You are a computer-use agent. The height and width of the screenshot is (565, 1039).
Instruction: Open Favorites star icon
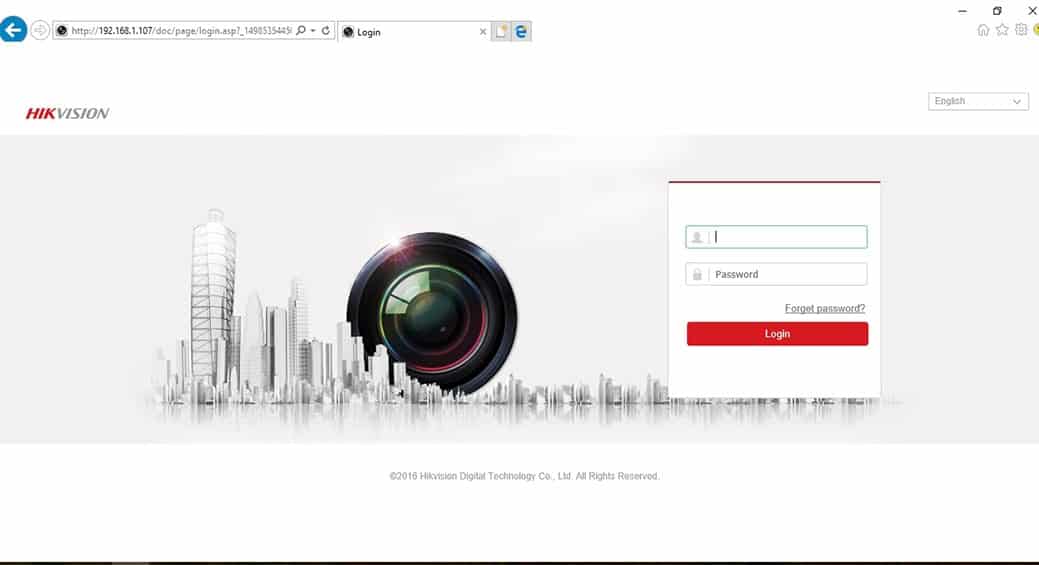click(x=1002, y=30)
